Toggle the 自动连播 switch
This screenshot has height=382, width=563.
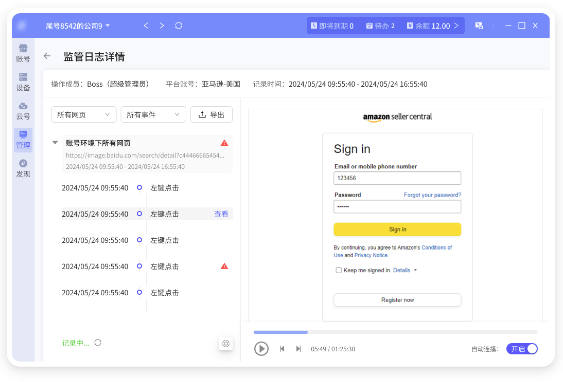coord(522,349)
